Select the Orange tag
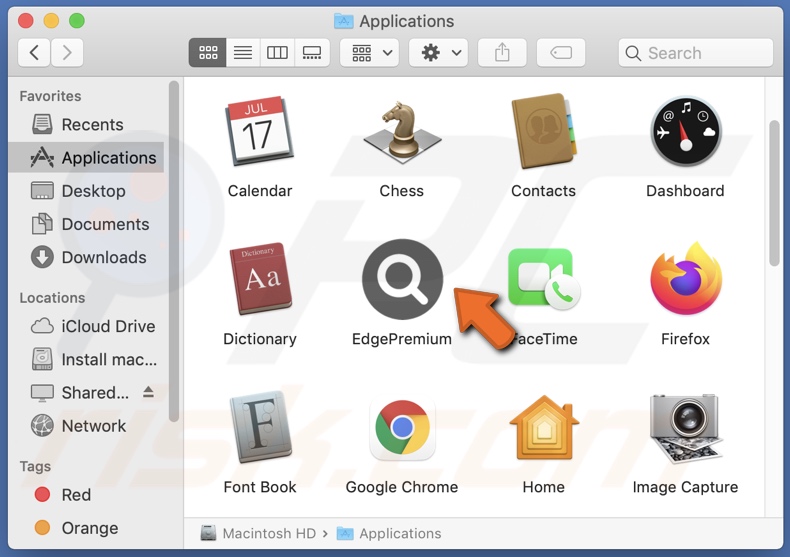This screenshot has width=790, height=557. tap(86, 528)
